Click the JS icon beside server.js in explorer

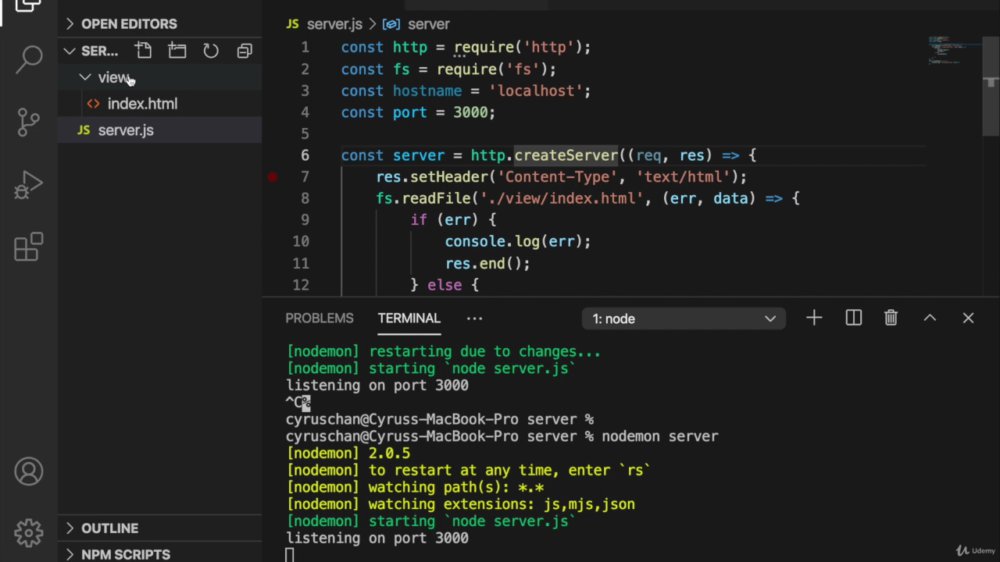pos(84,130)
